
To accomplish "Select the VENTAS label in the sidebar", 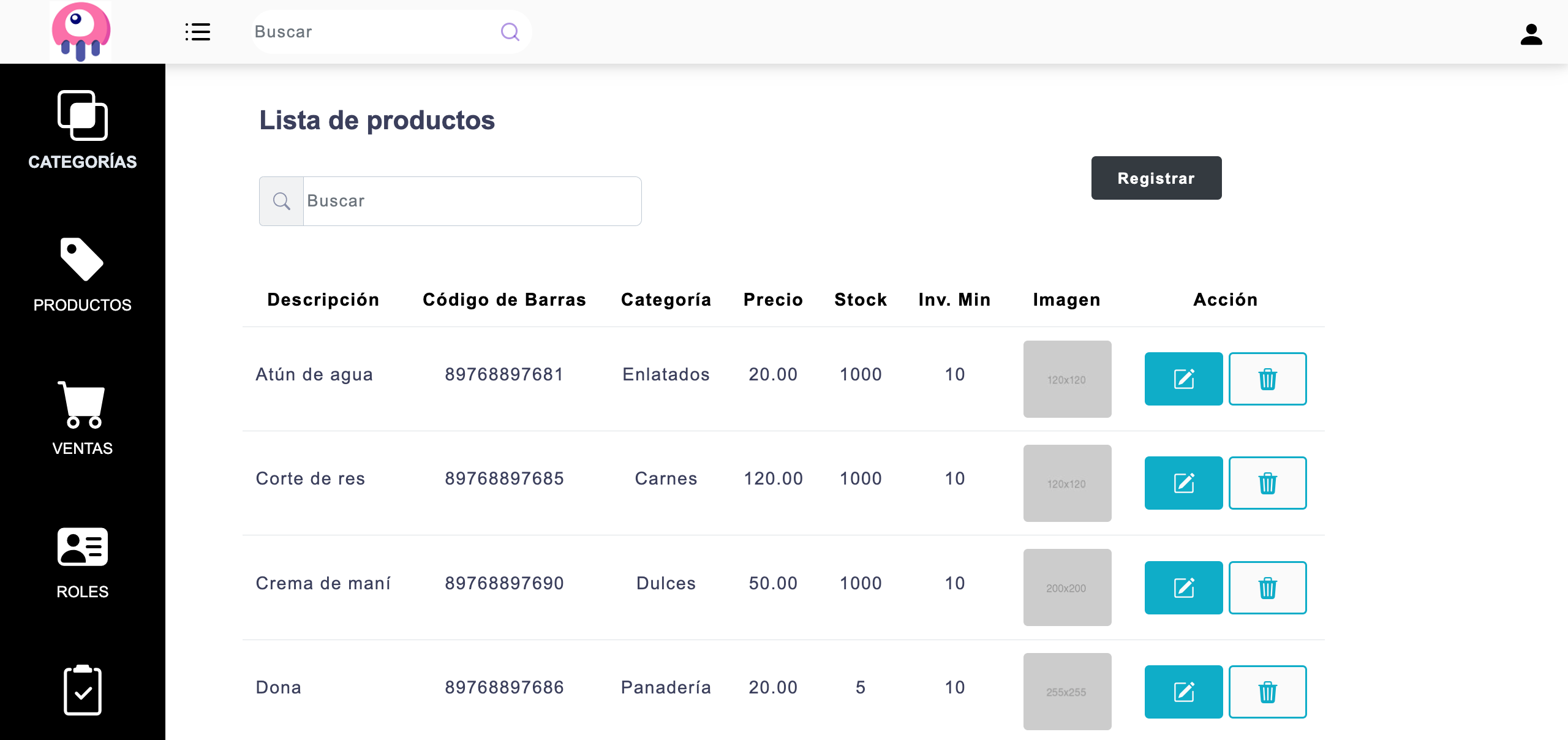I will point(82,448).
